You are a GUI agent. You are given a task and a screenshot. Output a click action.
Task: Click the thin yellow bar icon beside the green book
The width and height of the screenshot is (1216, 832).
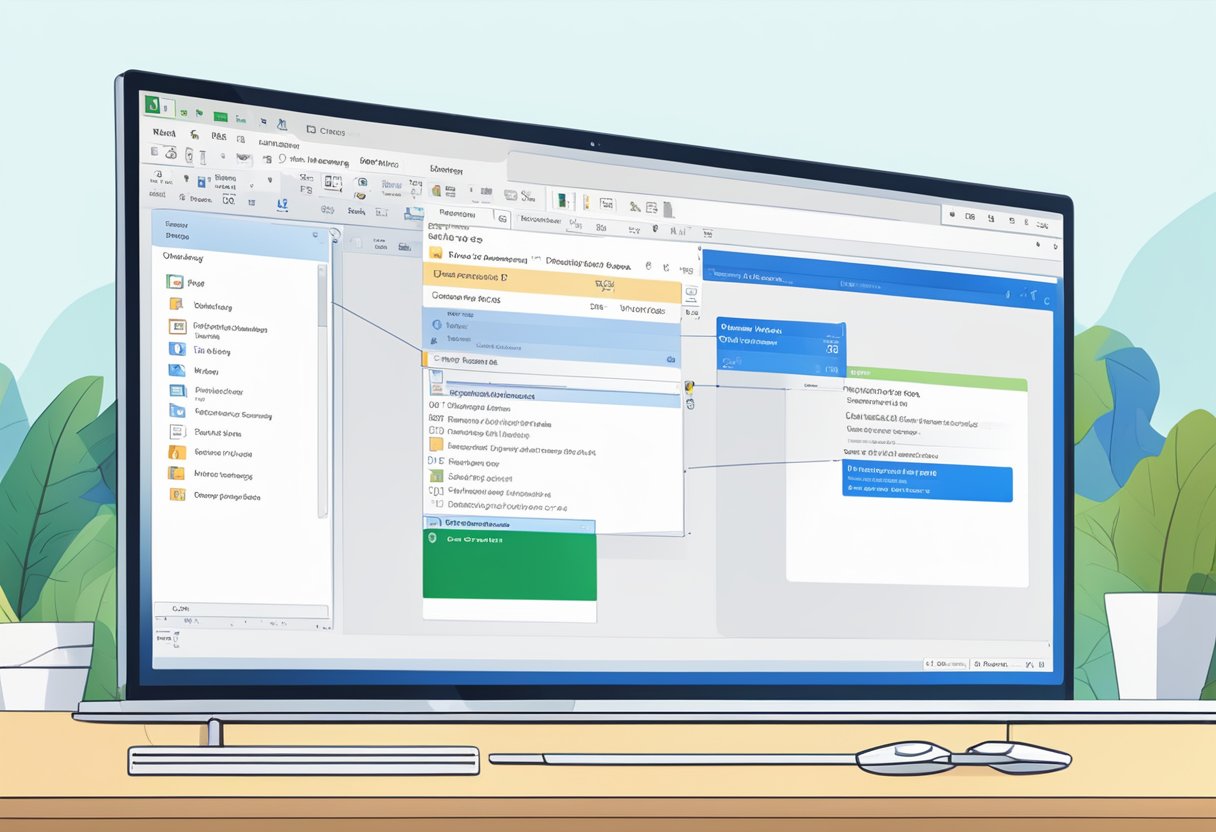(x=586, y=201)
